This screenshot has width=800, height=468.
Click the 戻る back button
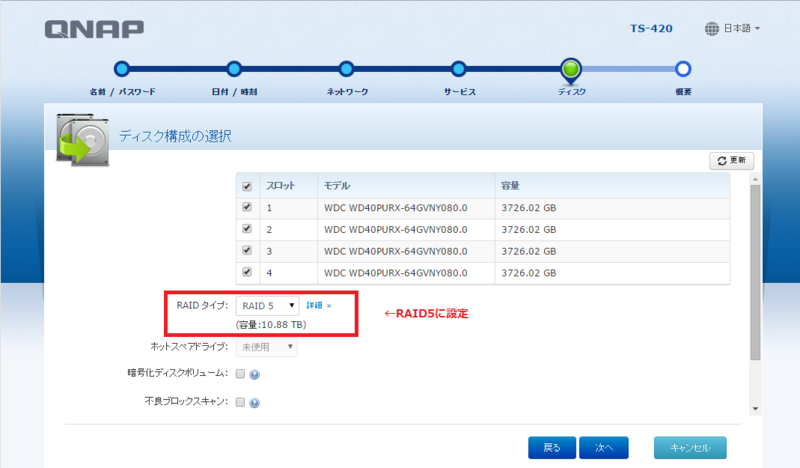tap(552, 448)
